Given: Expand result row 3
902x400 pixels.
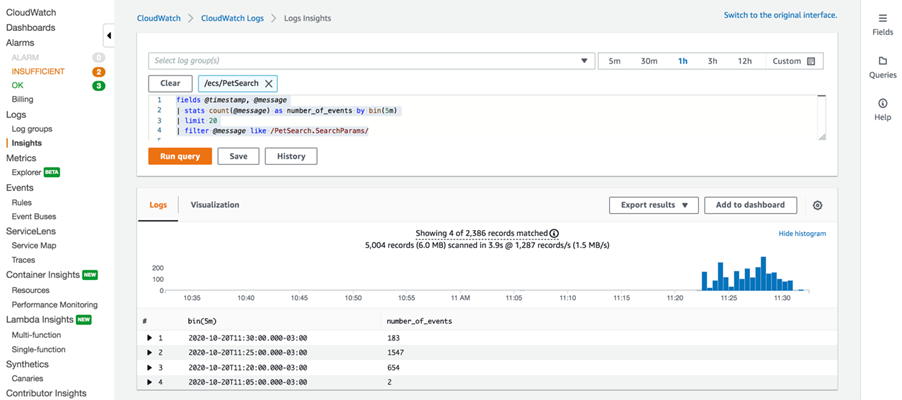Looking at the screenshot, I should pos(150,367).
